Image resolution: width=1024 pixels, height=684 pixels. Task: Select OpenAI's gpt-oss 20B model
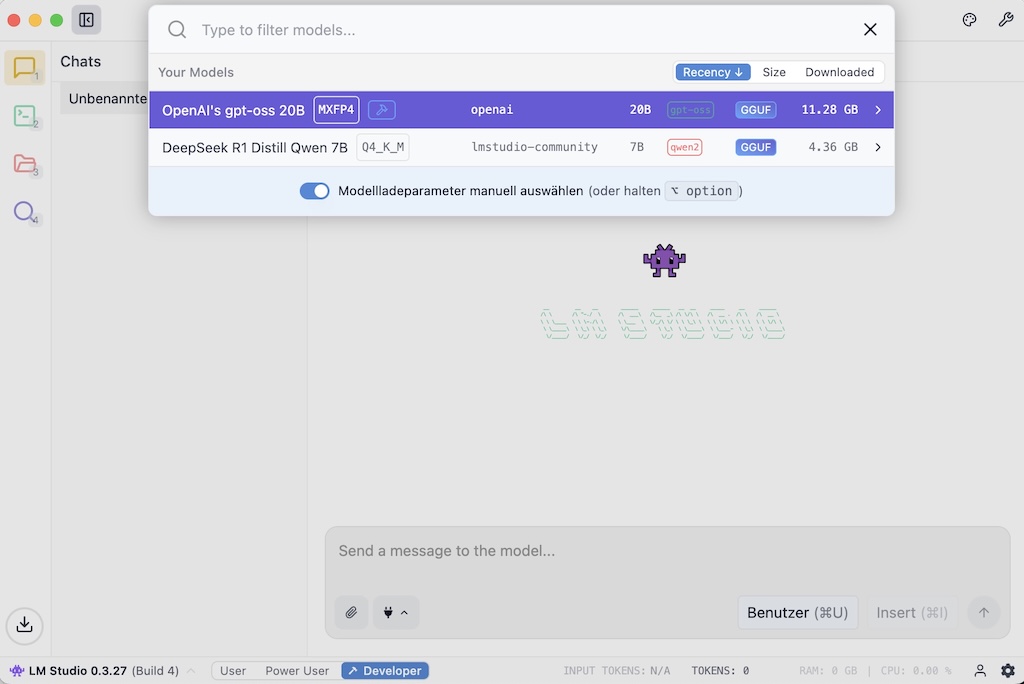(521, 110)
